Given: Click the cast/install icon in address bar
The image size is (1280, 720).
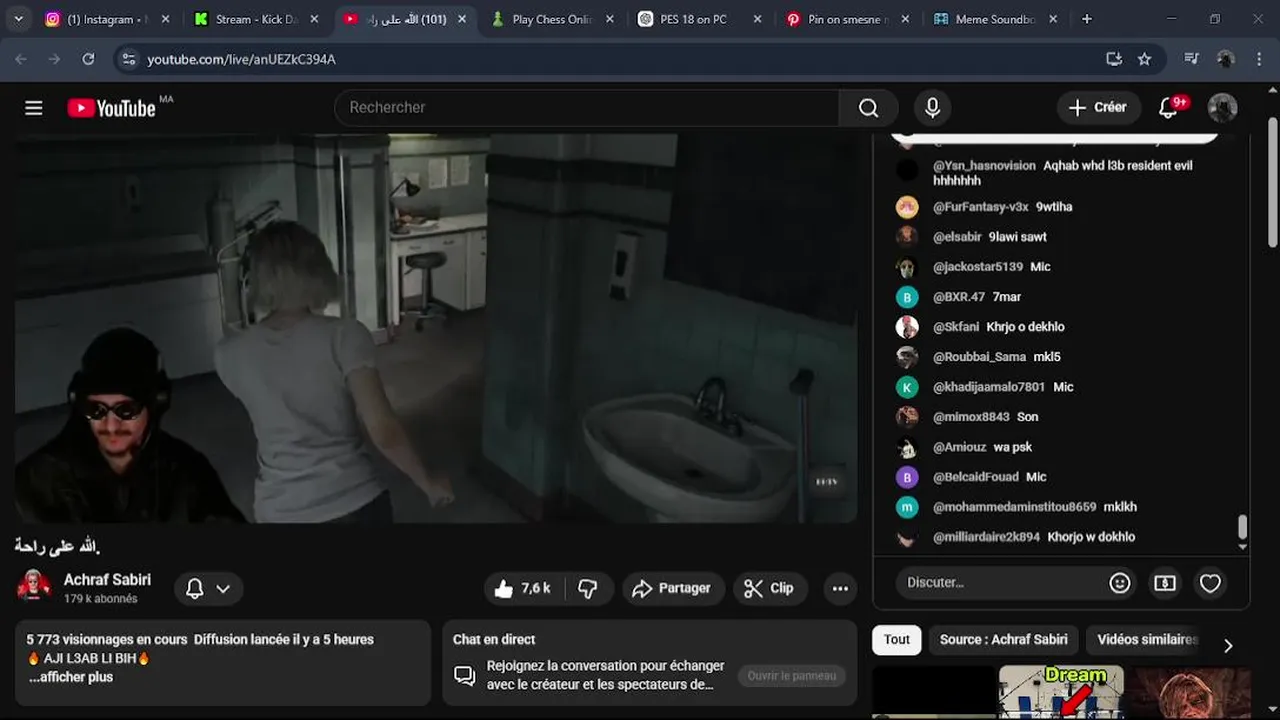Looking at the screenshot, I should (x=1113, y=59).
